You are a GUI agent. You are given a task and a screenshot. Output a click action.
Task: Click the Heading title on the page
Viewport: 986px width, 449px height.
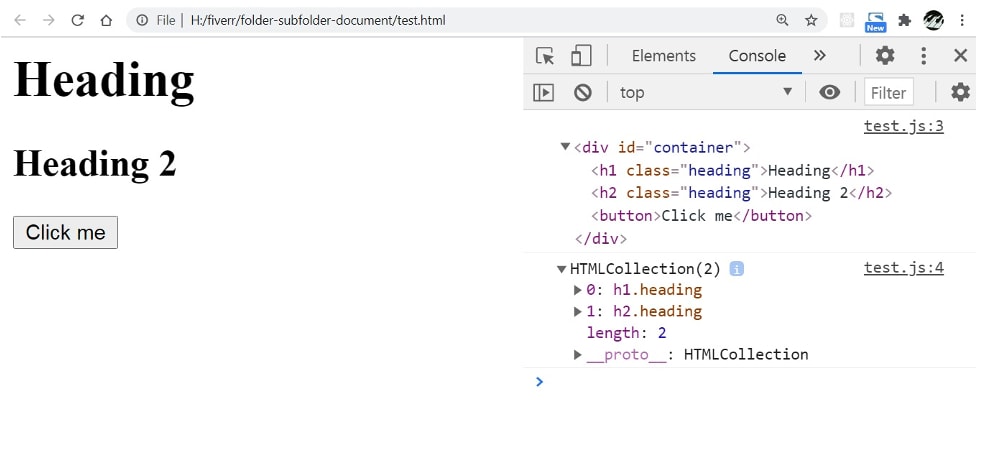(104, 80)
